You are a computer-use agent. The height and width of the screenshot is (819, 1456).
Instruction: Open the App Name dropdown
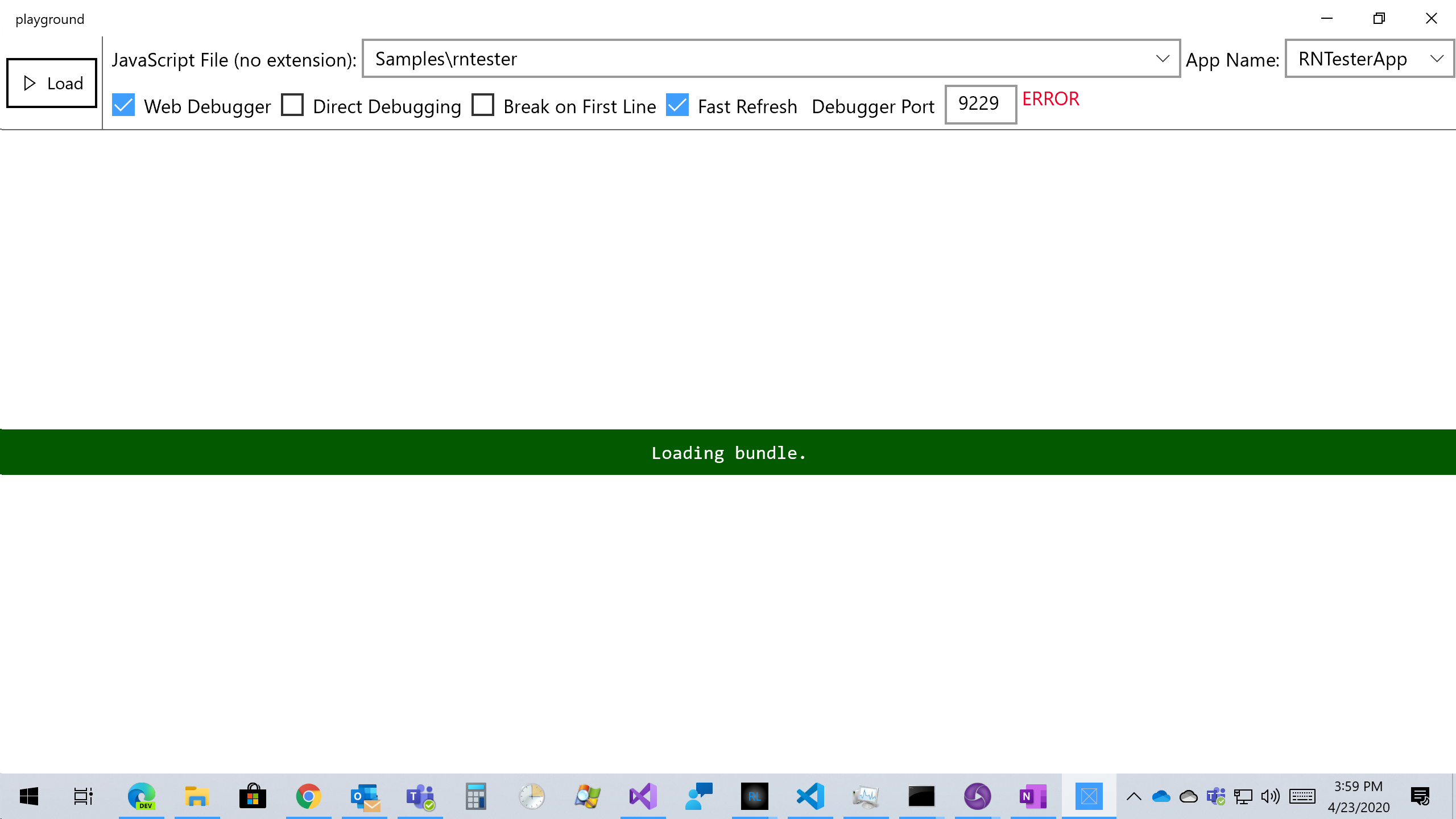(1437, 59)
